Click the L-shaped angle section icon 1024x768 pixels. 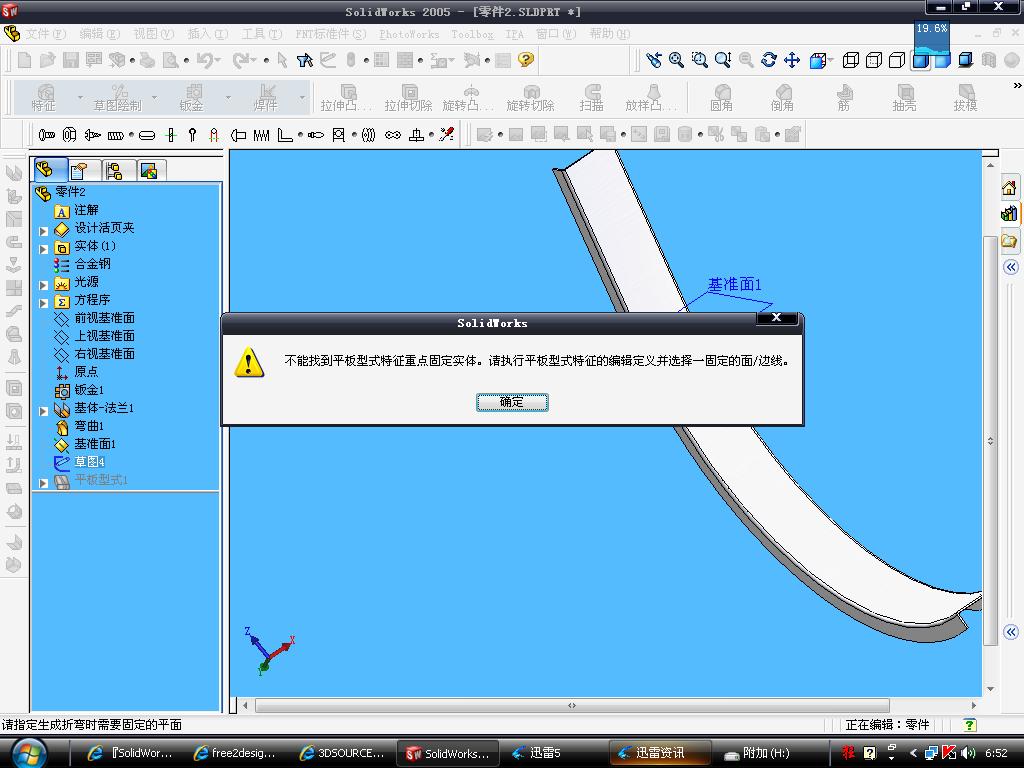(x=285, y=135)
